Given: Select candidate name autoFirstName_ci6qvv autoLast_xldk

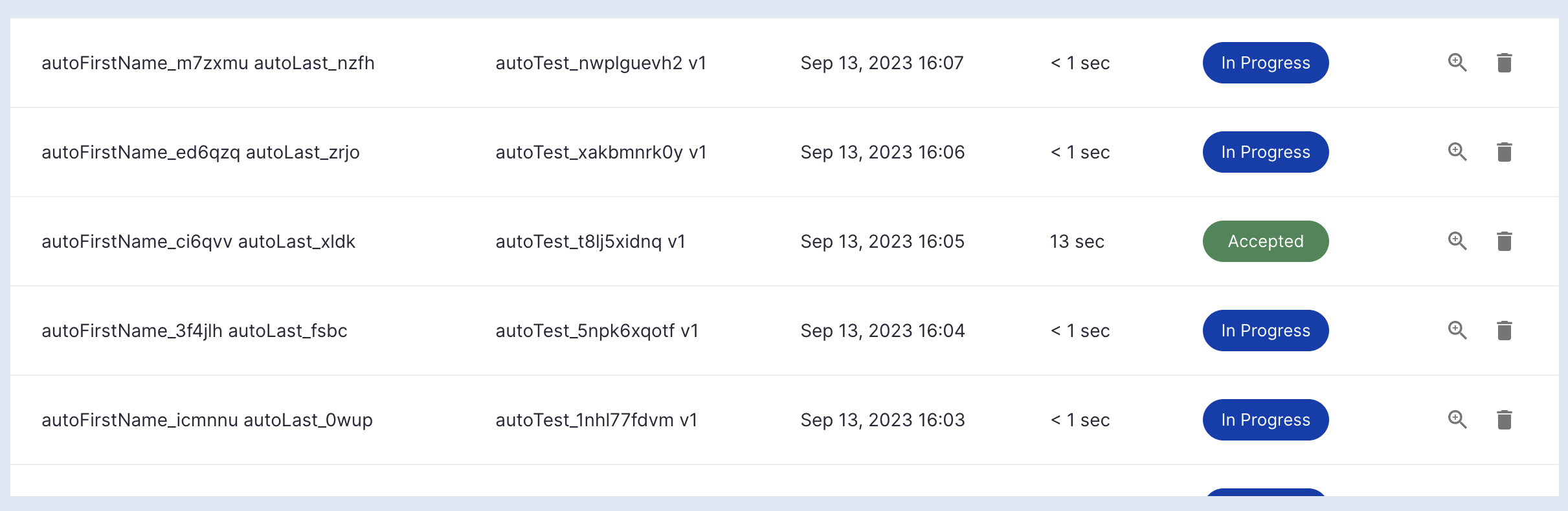Looking at the screenshot, I should click(198, 241).
